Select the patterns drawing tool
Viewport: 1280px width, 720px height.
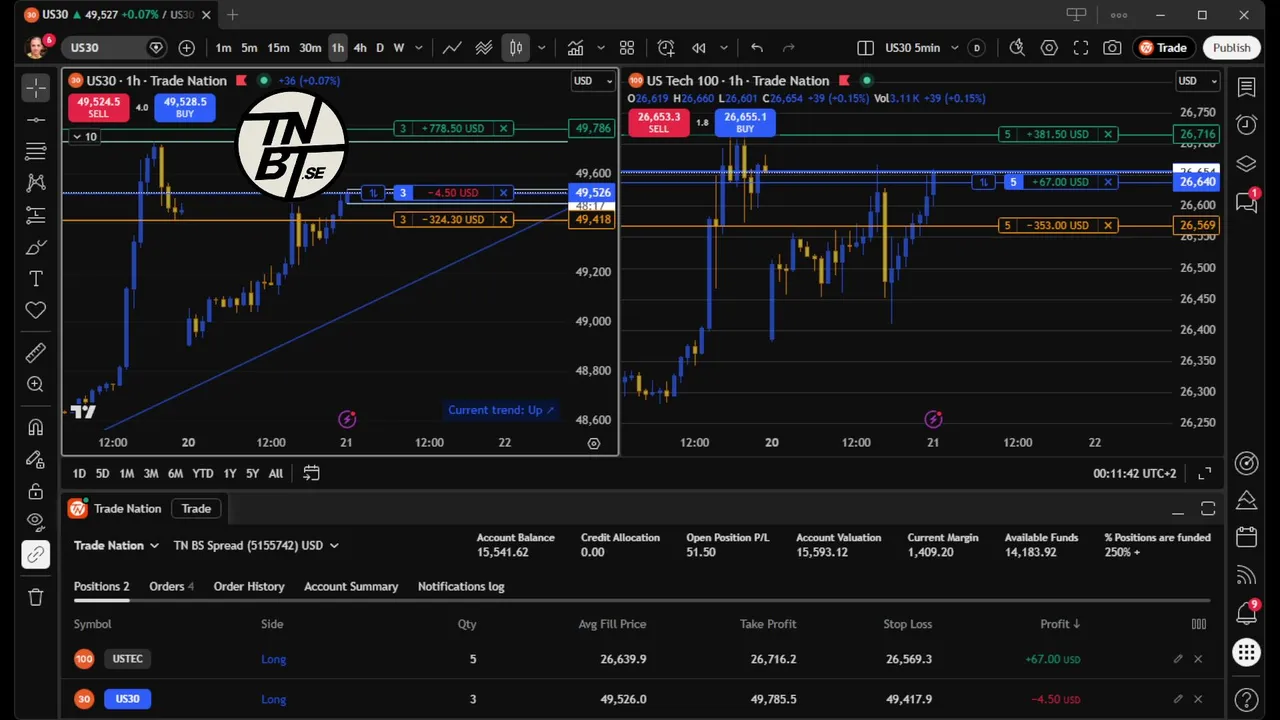click(x=36, y=182)
